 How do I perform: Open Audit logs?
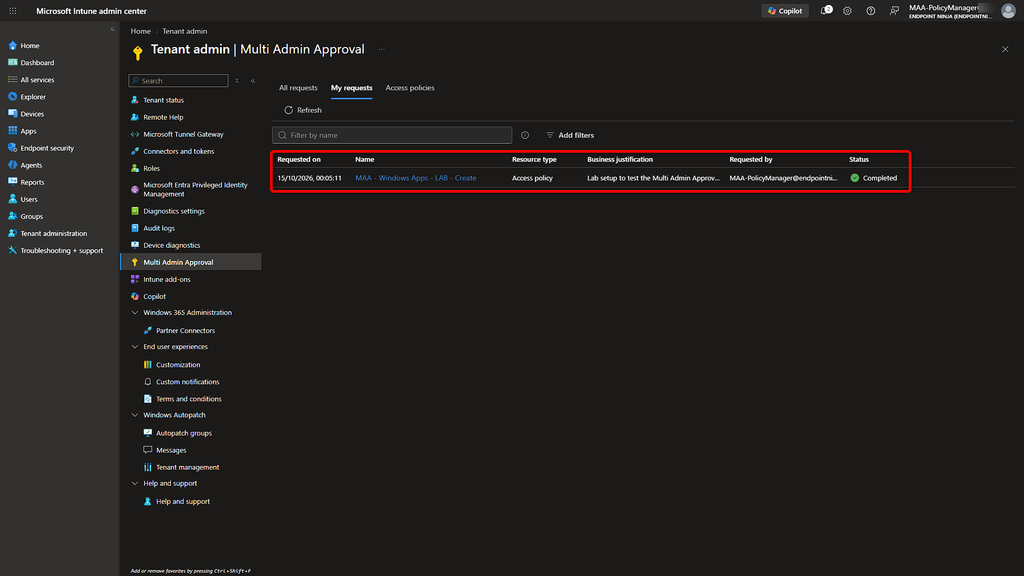click(159, 228)
